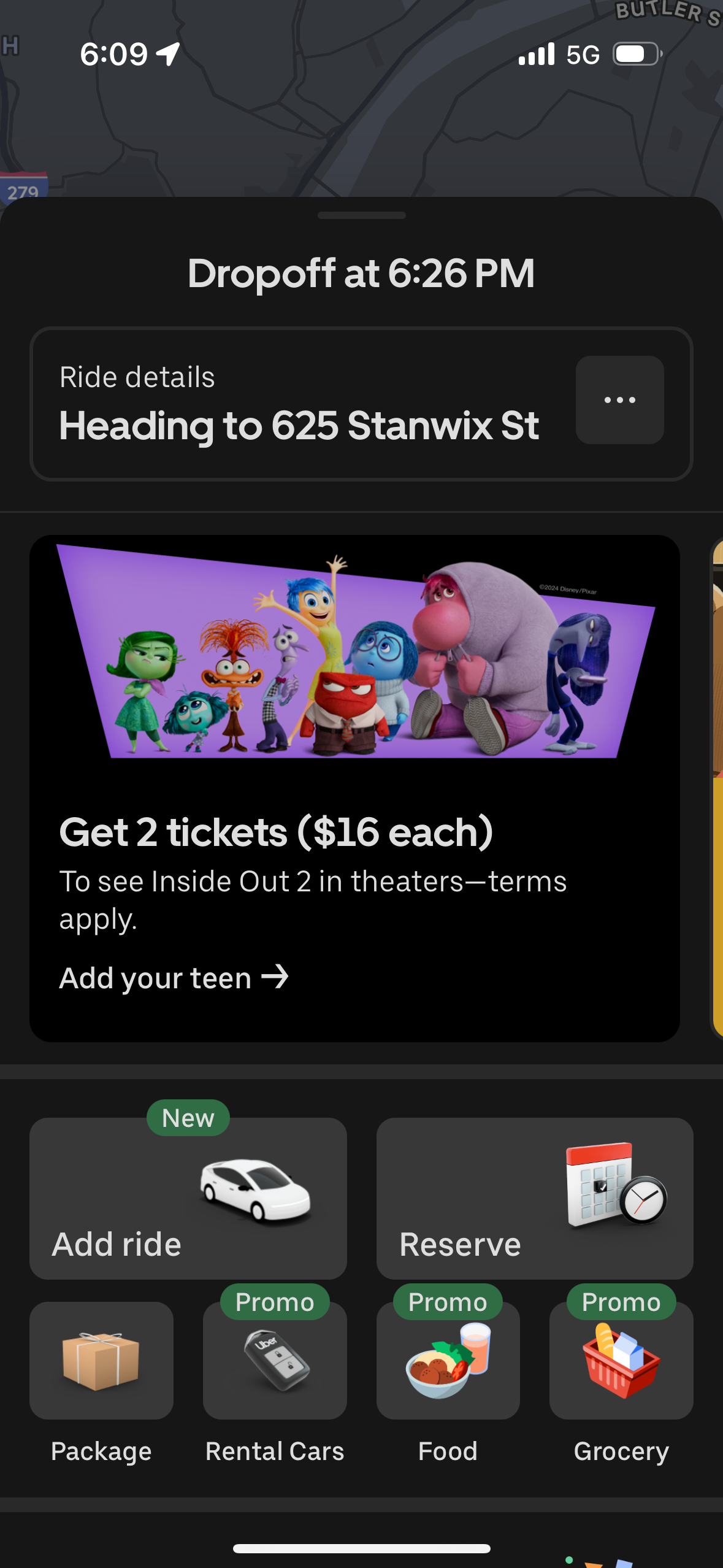Screen dimensions: 723x1568
Task: Tap the white car Add ride icon
Action: tap(255, 1191)
